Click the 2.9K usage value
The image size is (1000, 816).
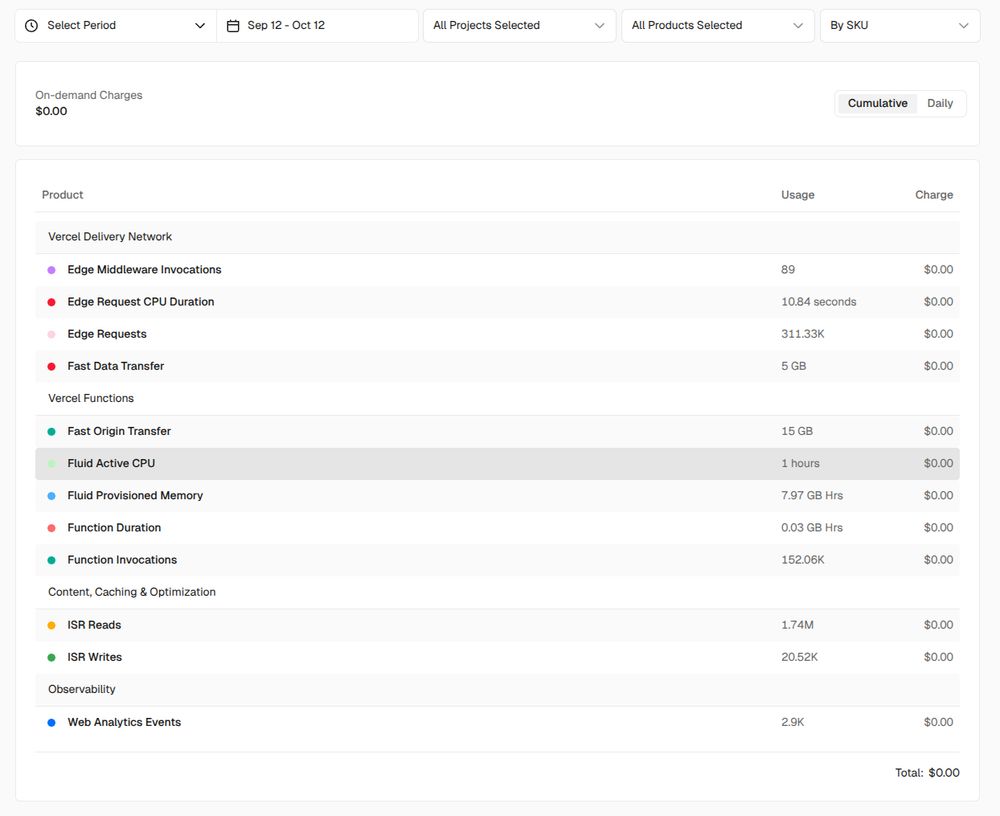click(793, 722)
